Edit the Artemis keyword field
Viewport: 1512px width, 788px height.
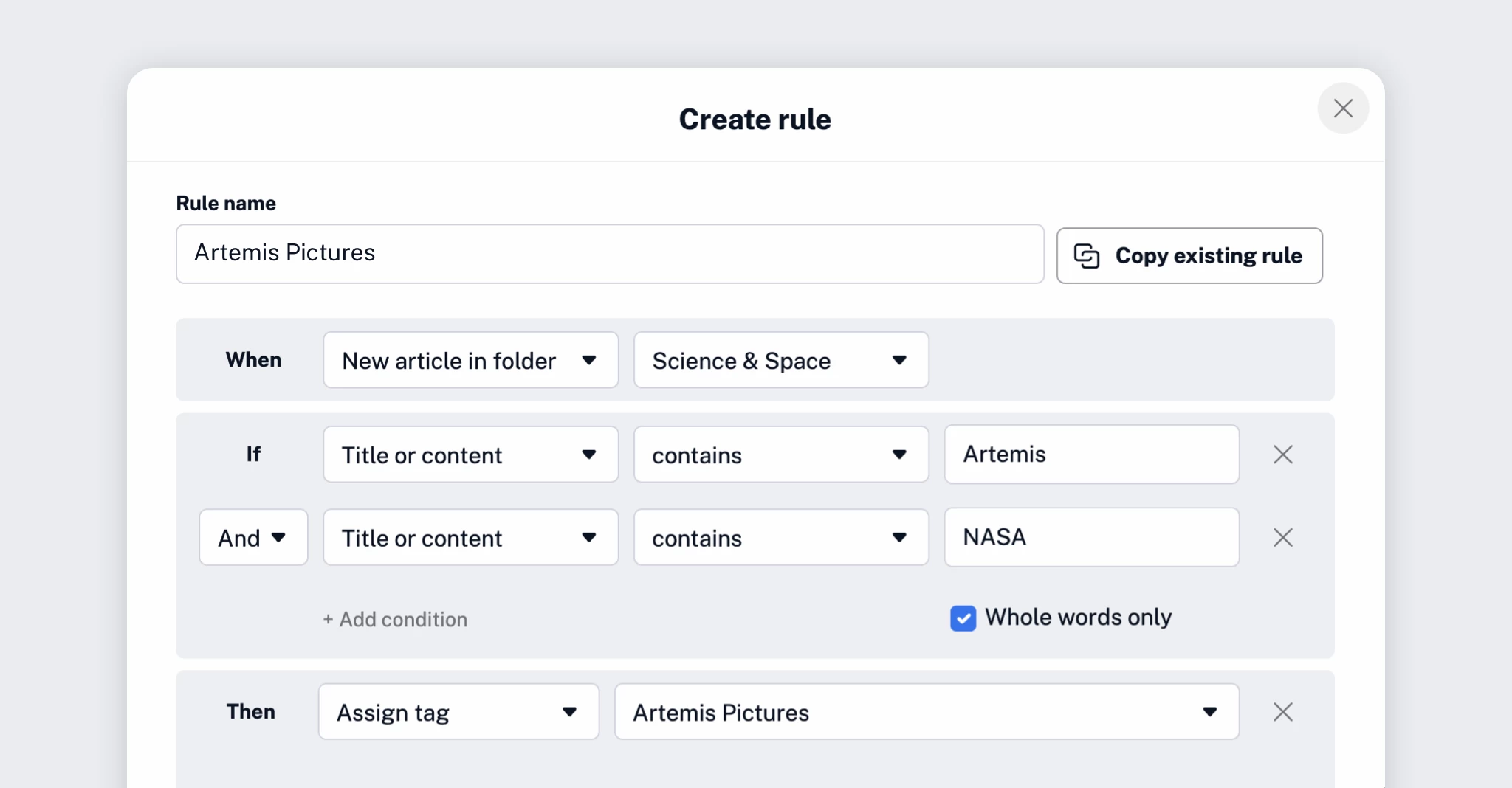point(1091,455)
